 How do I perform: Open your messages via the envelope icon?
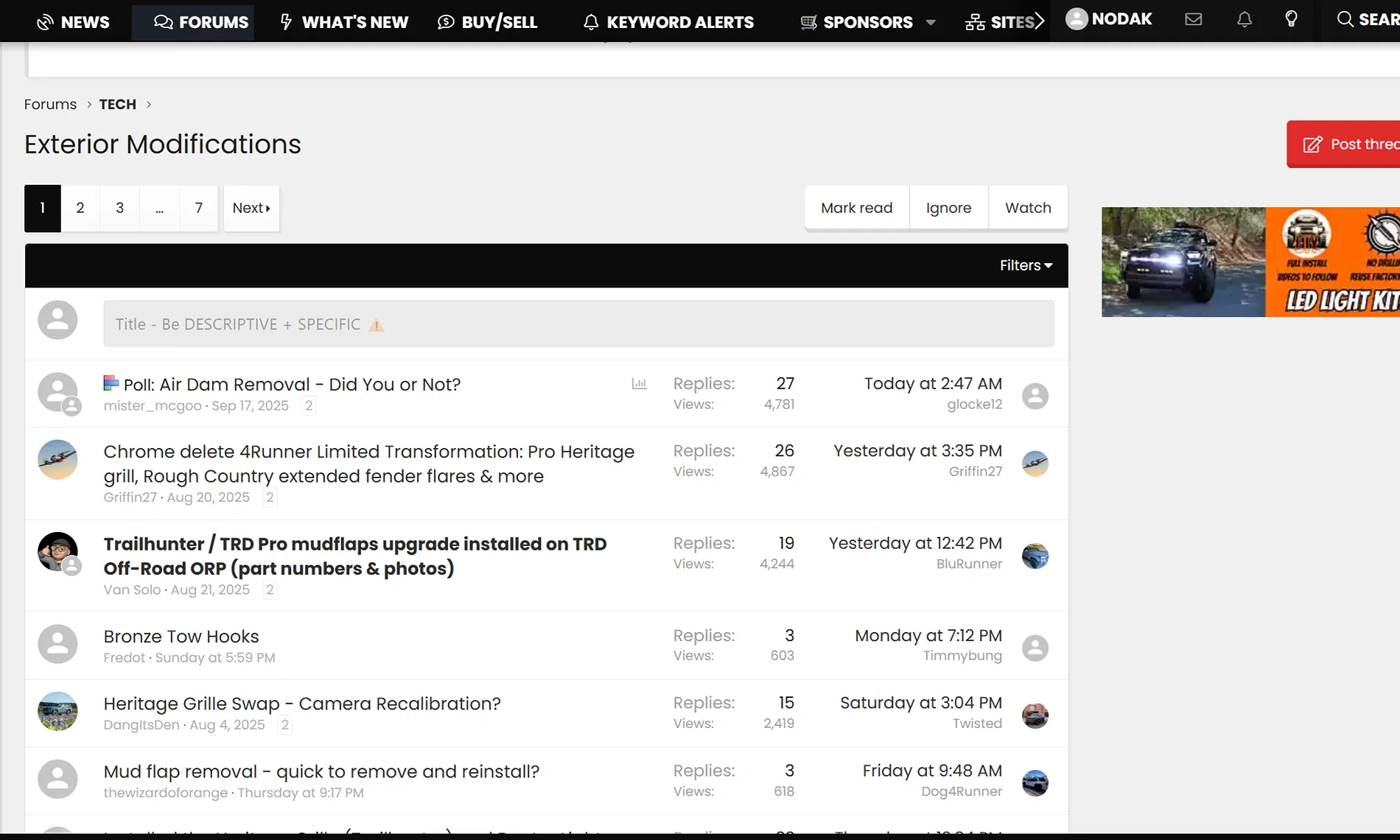coord(1193,19)
